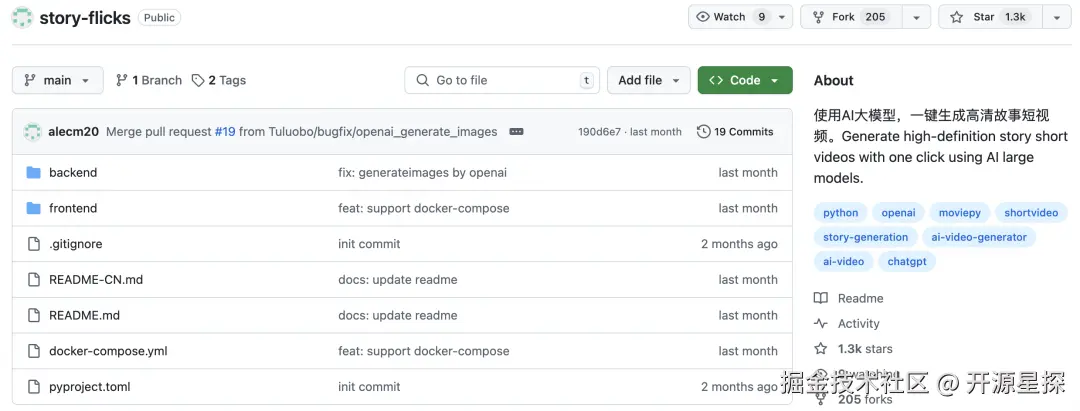
Task: Select the python topic tag
Action: (x=841, y=213)
